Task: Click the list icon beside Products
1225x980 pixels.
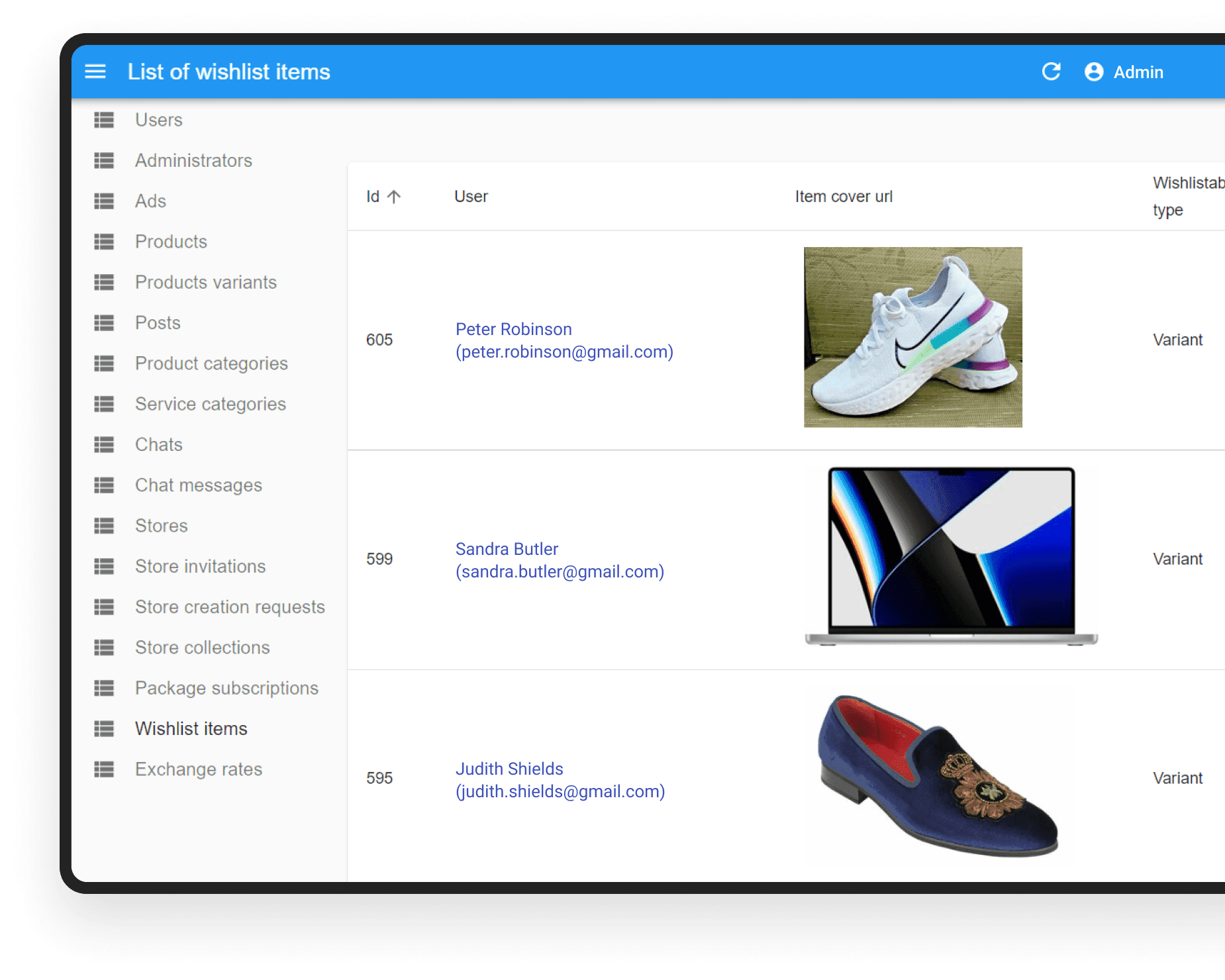Action: 104,242
